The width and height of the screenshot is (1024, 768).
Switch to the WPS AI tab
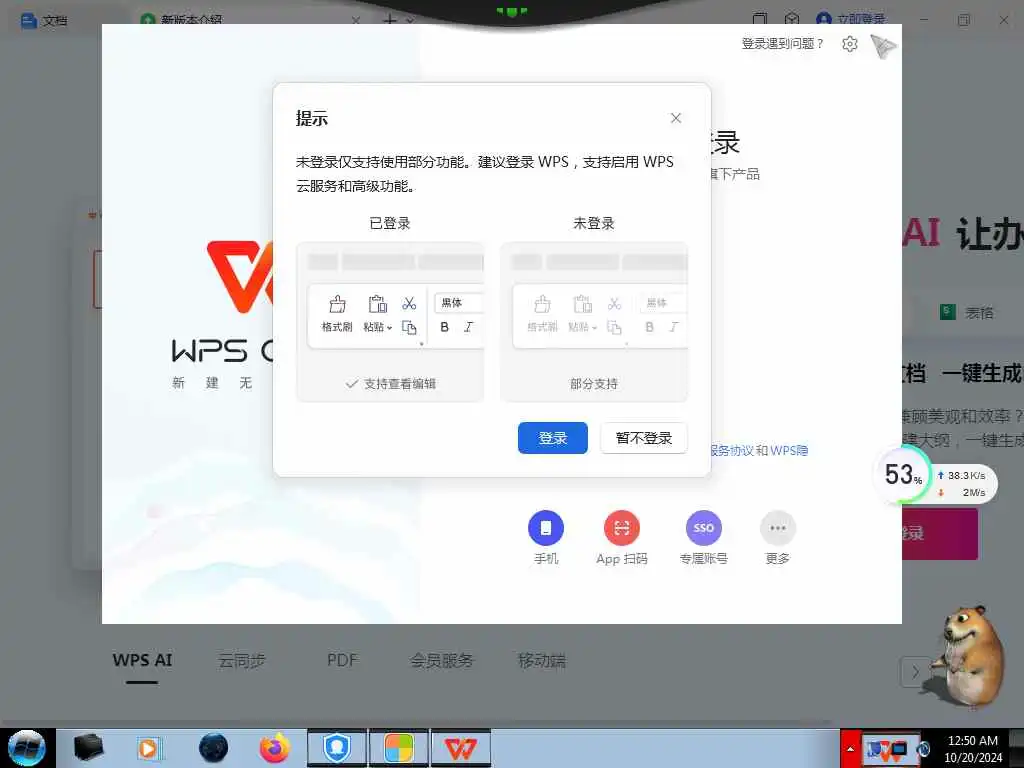click(x=142, y=660)
